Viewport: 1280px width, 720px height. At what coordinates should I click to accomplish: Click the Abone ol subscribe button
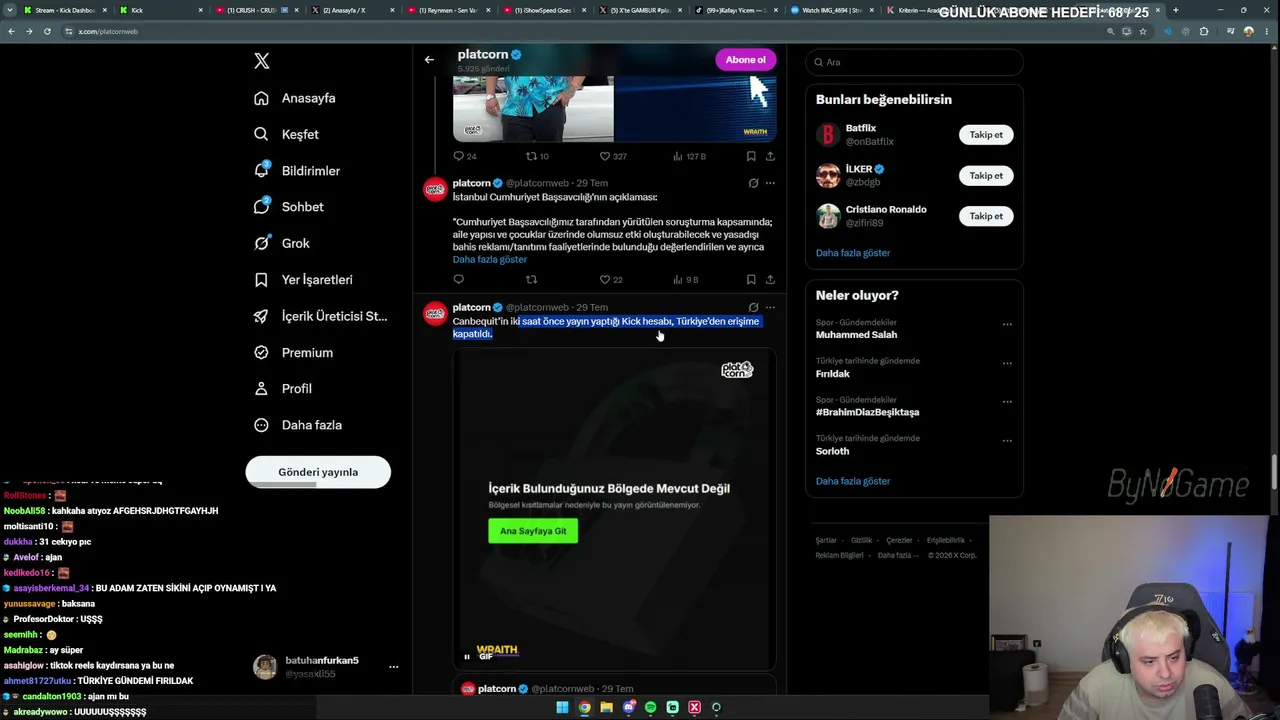tap(745, 60)
